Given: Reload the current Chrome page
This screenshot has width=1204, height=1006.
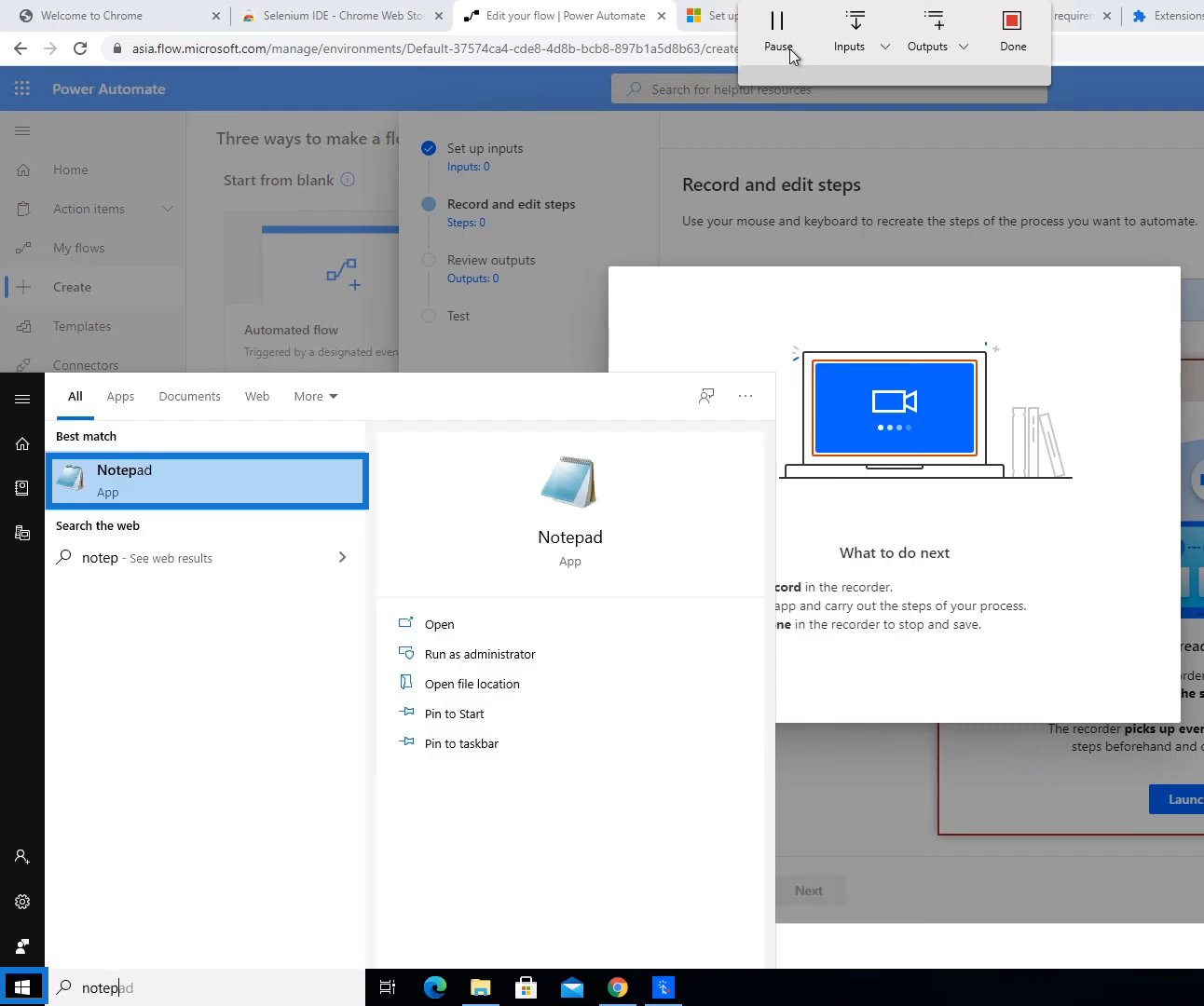Looking at the screenshot, I should pos(80,48).
